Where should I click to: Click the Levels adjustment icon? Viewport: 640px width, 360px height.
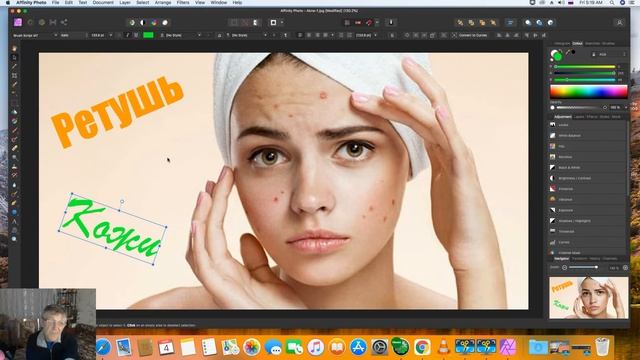point(553,125)
